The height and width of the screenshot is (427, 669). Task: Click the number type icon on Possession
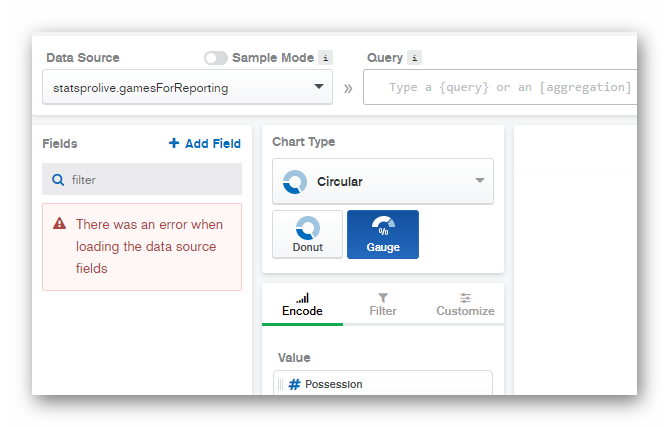[294, 384]
